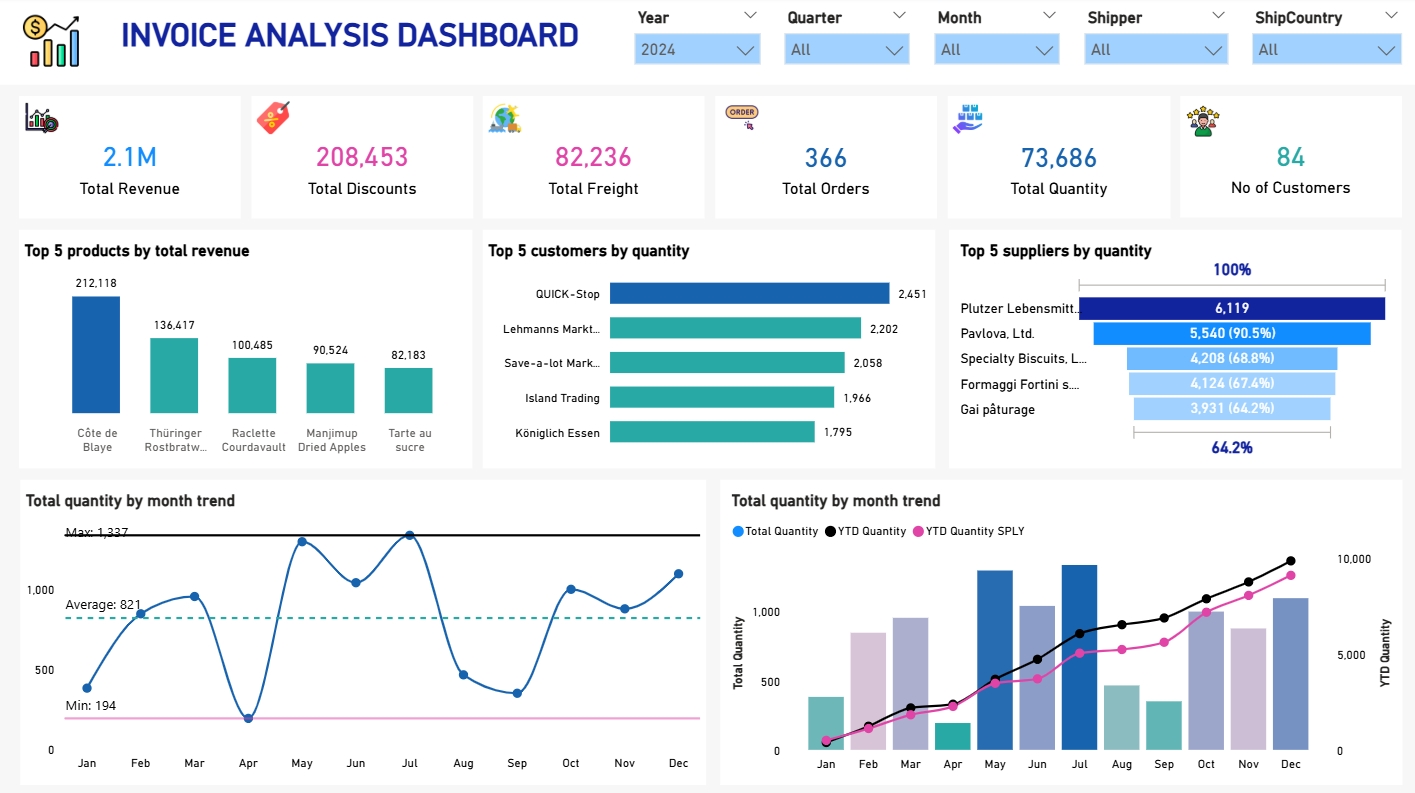1415x793 pixels.
Task: Click the chevron beside the Quarter header
Action: 899,16
